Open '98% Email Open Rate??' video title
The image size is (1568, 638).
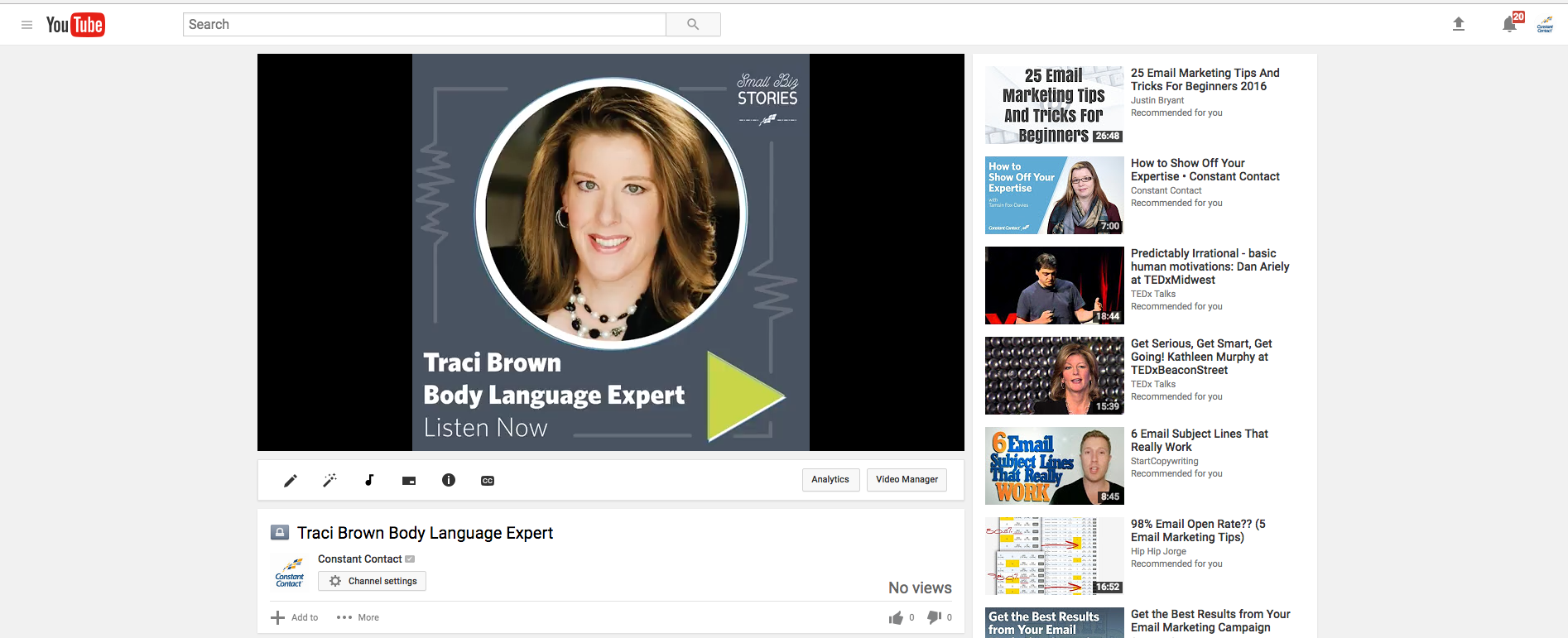(1198, 530)
